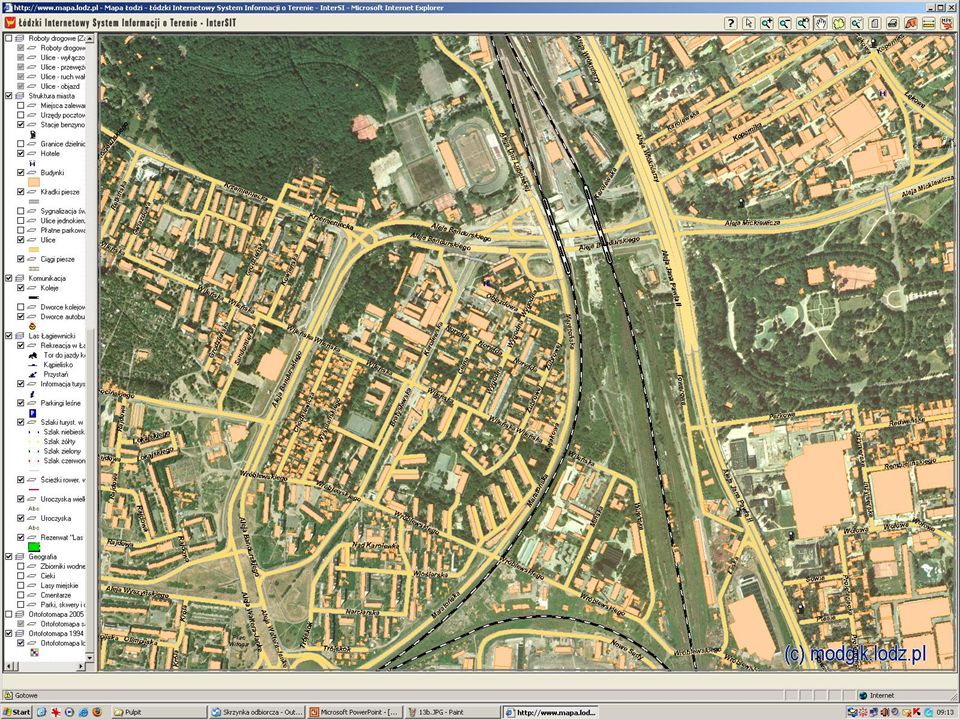This screenshot has height=720, width=960.
Task: Click the Hotele blue H legend symbol
Action: click(x=32, y=163)
